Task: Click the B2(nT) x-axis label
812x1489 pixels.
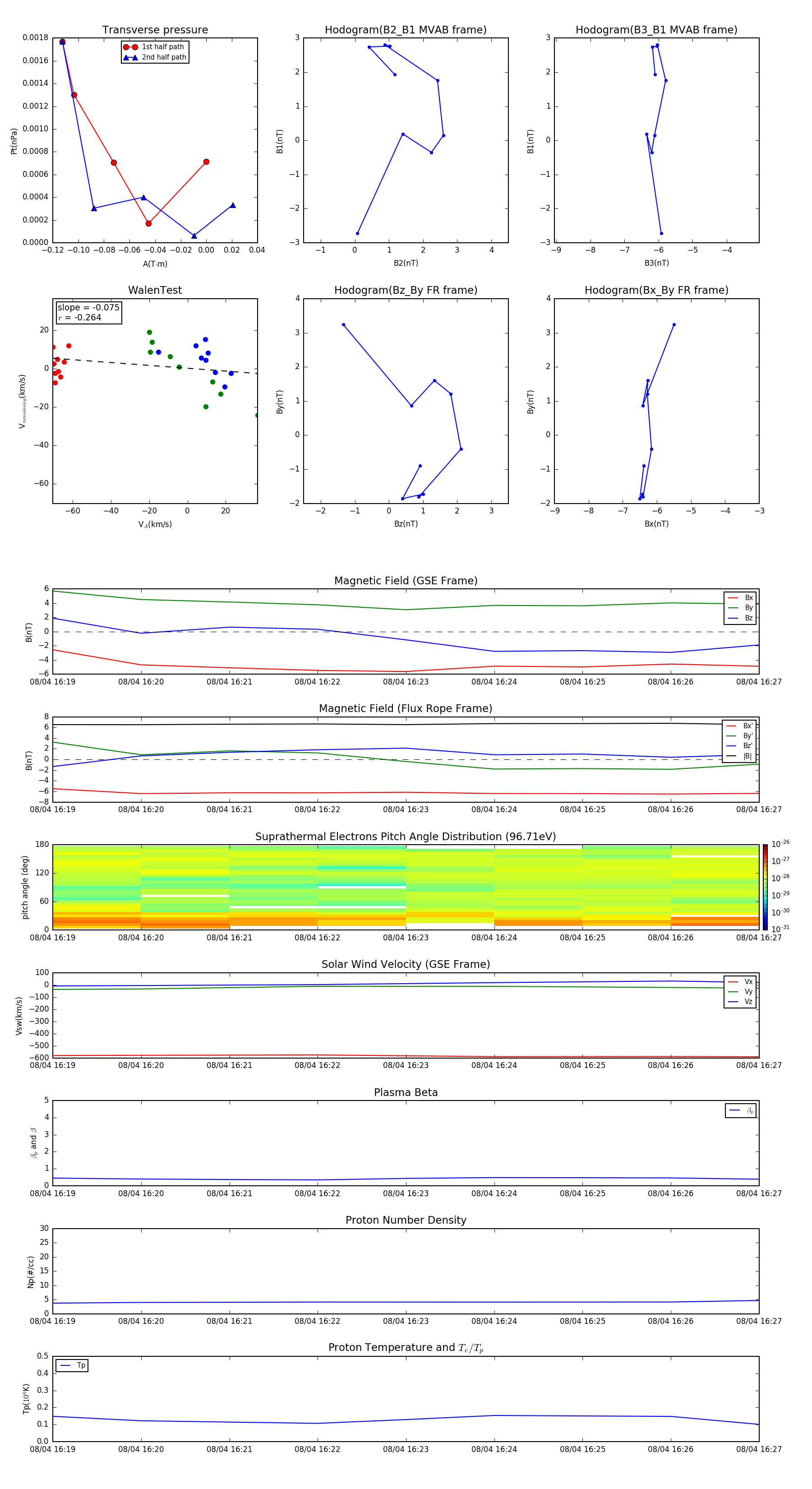Action: click(406, 264)
